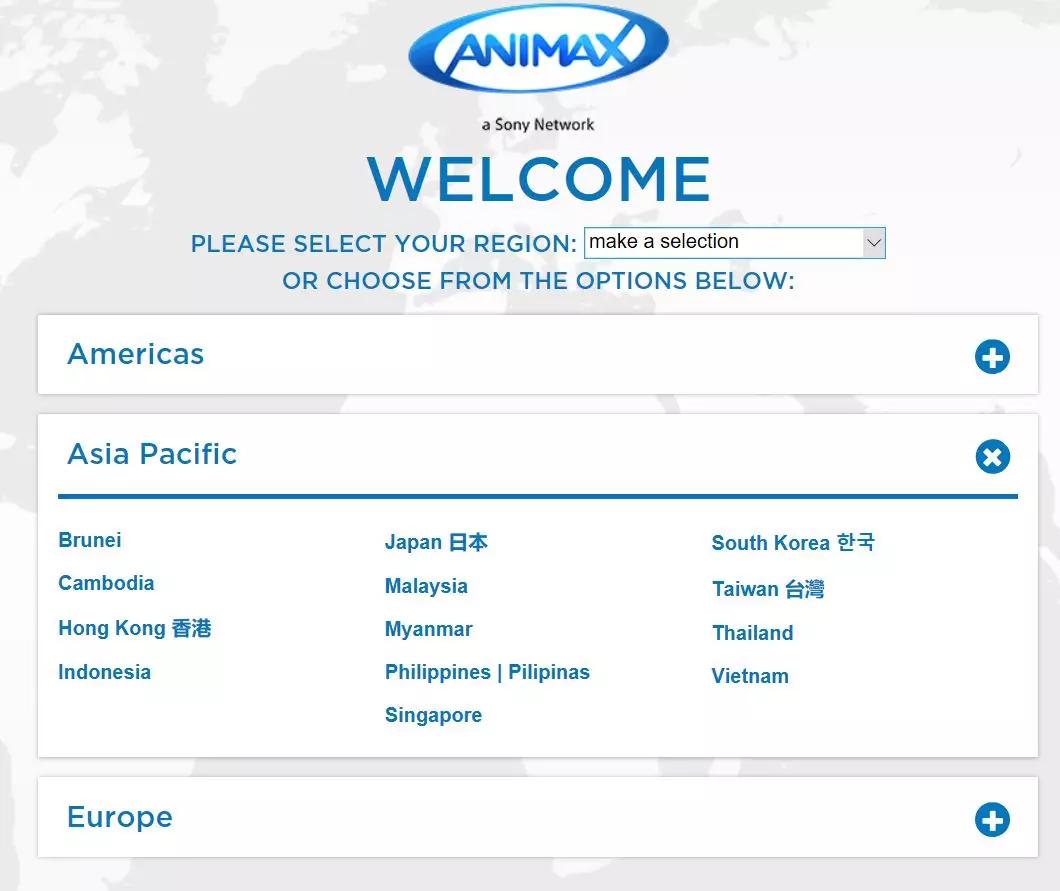Viewport: 1060px width, 891px height.
Task: Open Malaysia link
Action: pyautogui.click(x=426, y=585)
